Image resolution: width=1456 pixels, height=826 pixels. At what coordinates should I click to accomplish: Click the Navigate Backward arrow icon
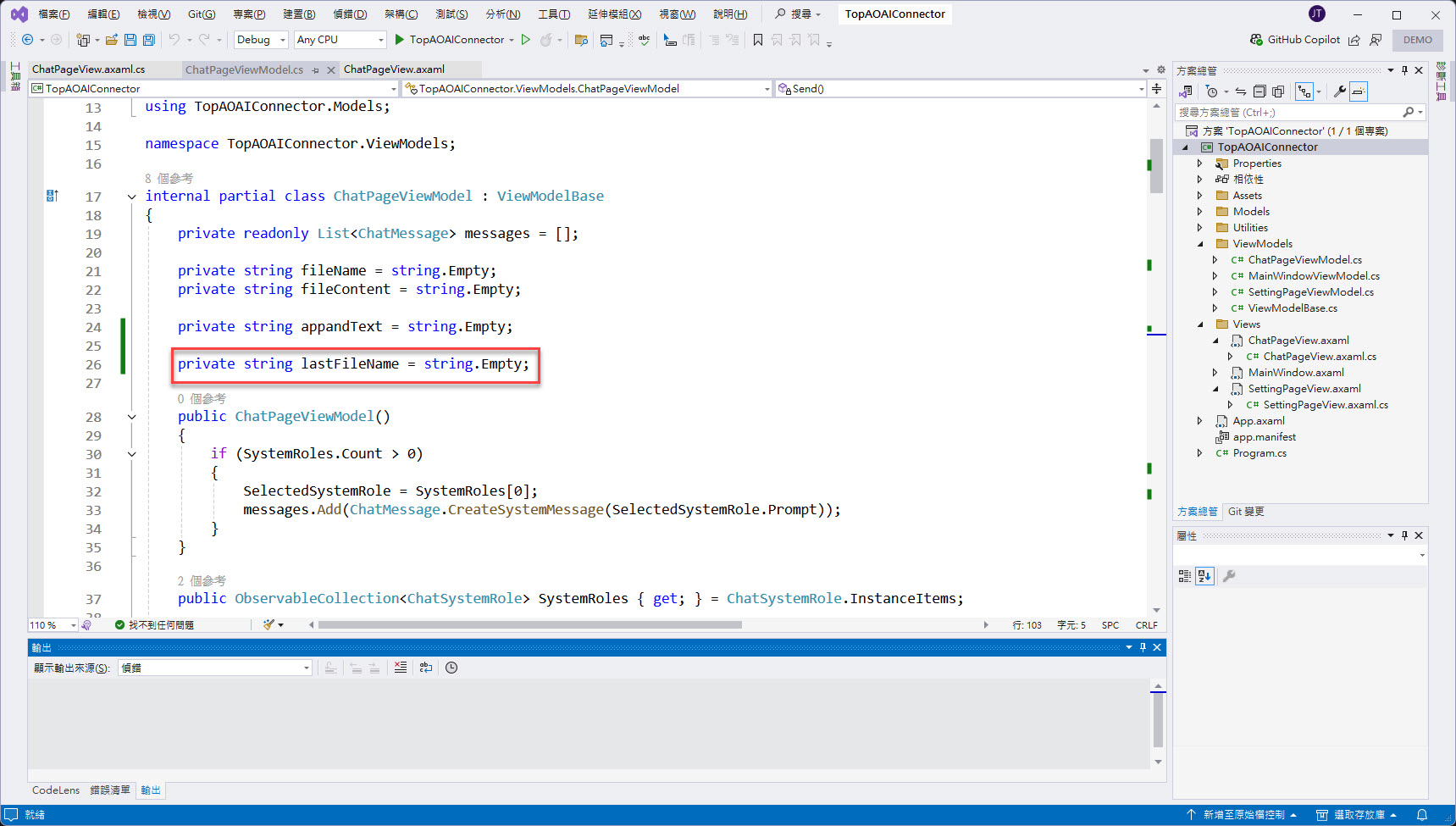pyautogui.click(x=27, y=40)
